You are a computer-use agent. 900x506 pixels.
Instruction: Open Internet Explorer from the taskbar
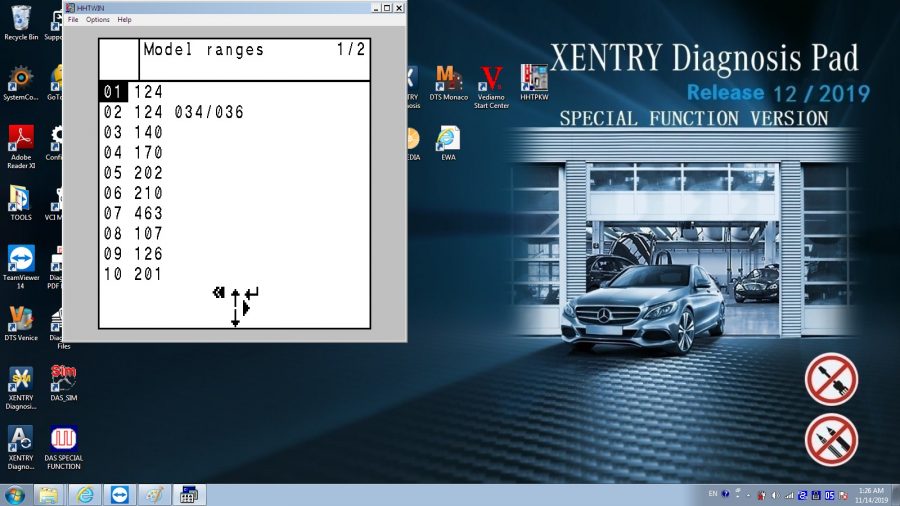point(85,495)
